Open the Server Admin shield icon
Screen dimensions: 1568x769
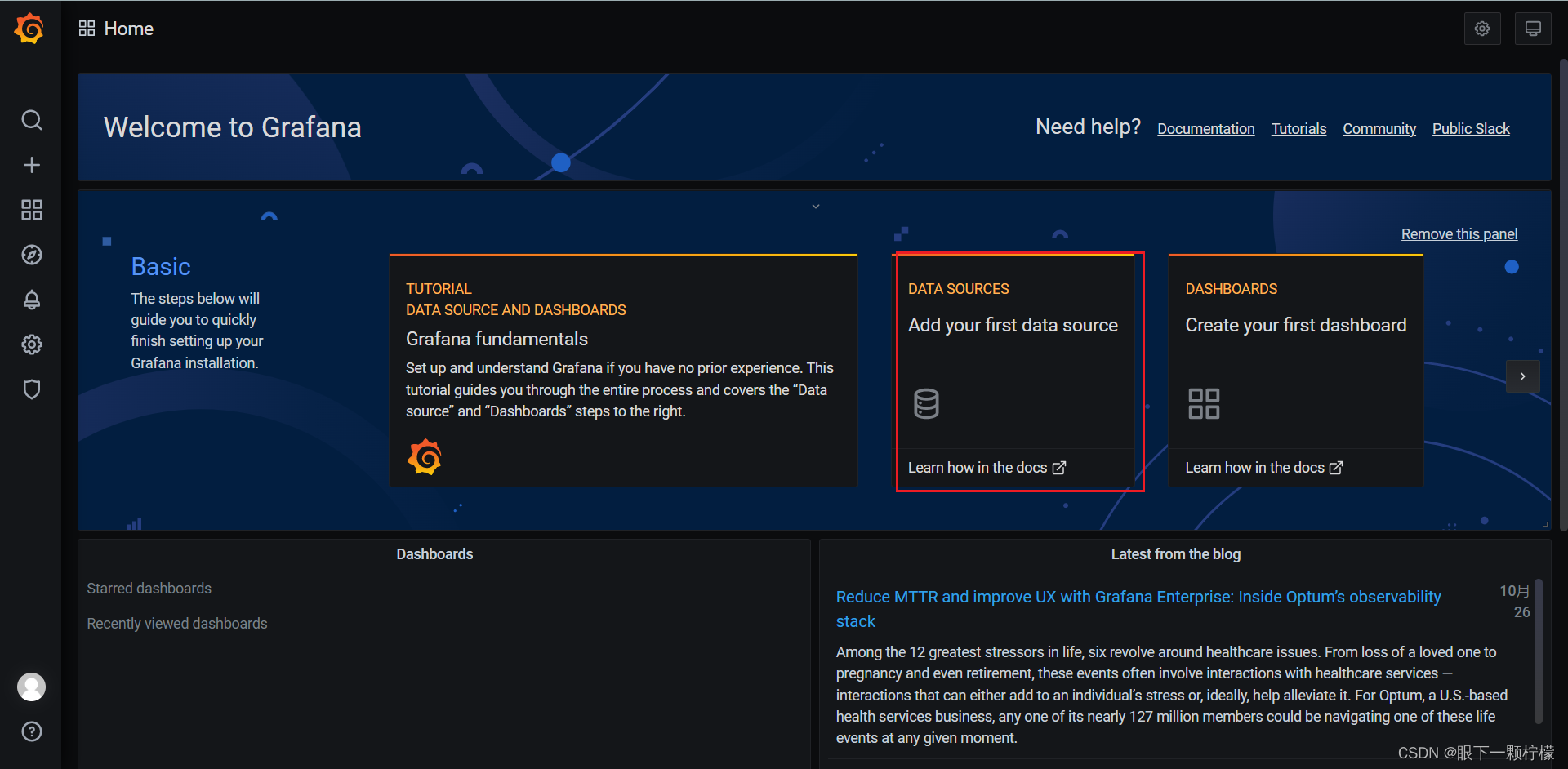pos(31,389)
